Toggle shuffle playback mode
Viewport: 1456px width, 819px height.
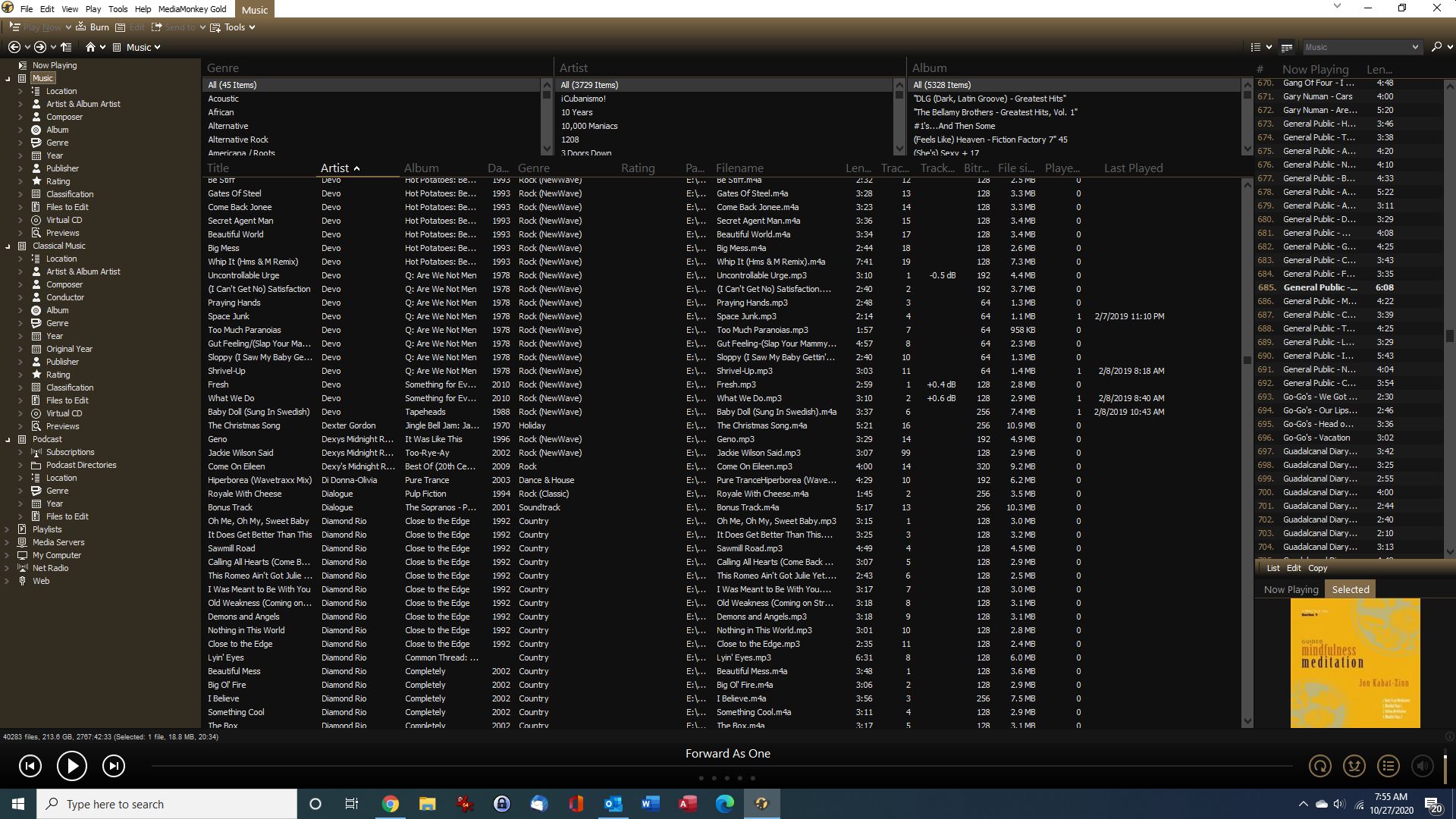pos(1354,766)
